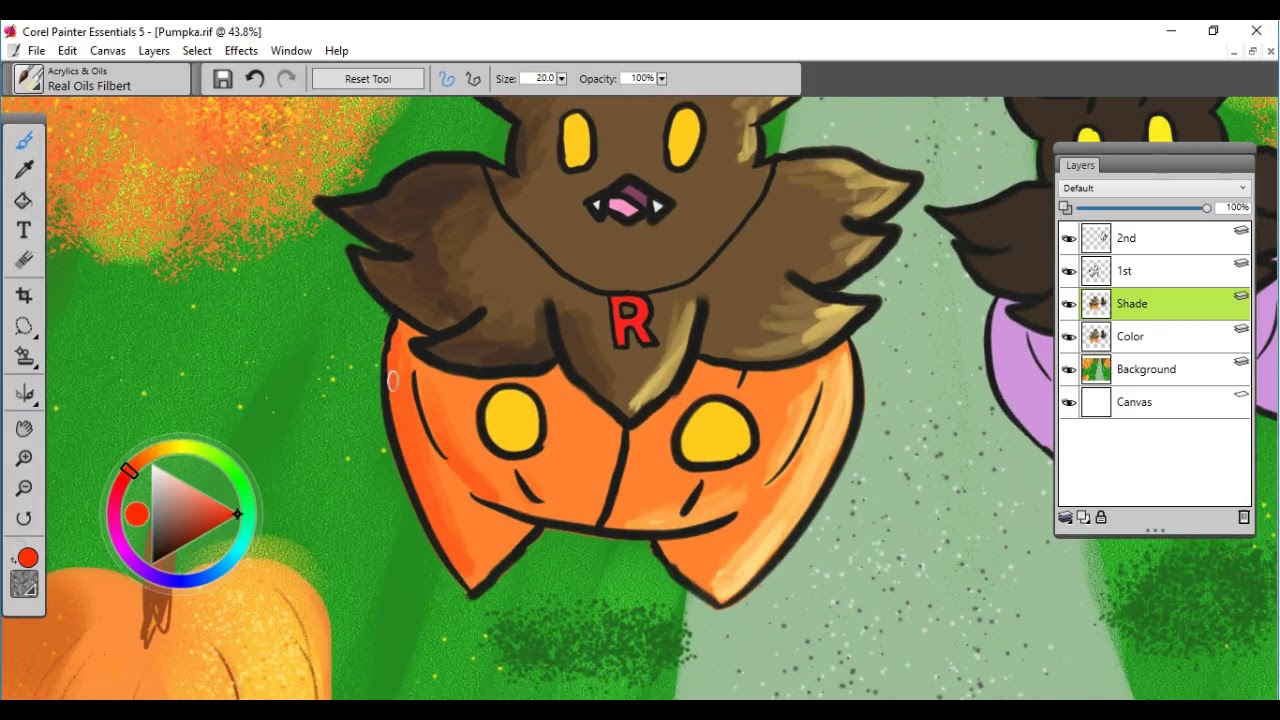The image size is (1280, 720).
Task: Click the lock layer icon
Action: point(1101,517)
